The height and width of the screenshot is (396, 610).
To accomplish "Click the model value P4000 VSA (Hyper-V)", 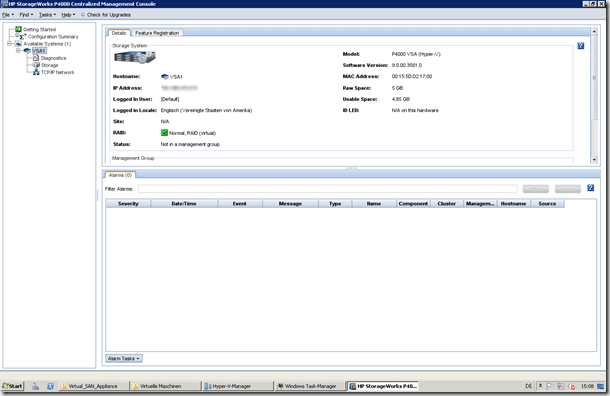I will (416, 54).
